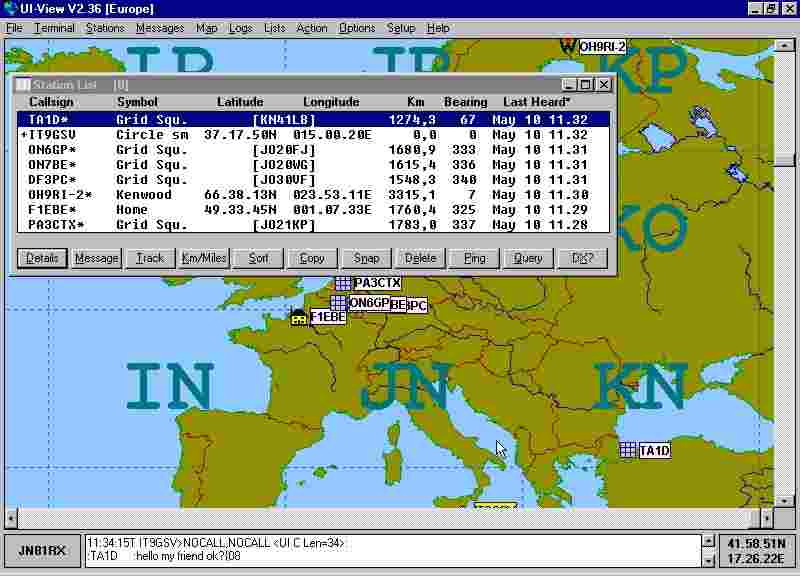Viewport: 800px width, 576px height.
Task: Click the TA1D grid square icon on map
Action: pos(627,450)
